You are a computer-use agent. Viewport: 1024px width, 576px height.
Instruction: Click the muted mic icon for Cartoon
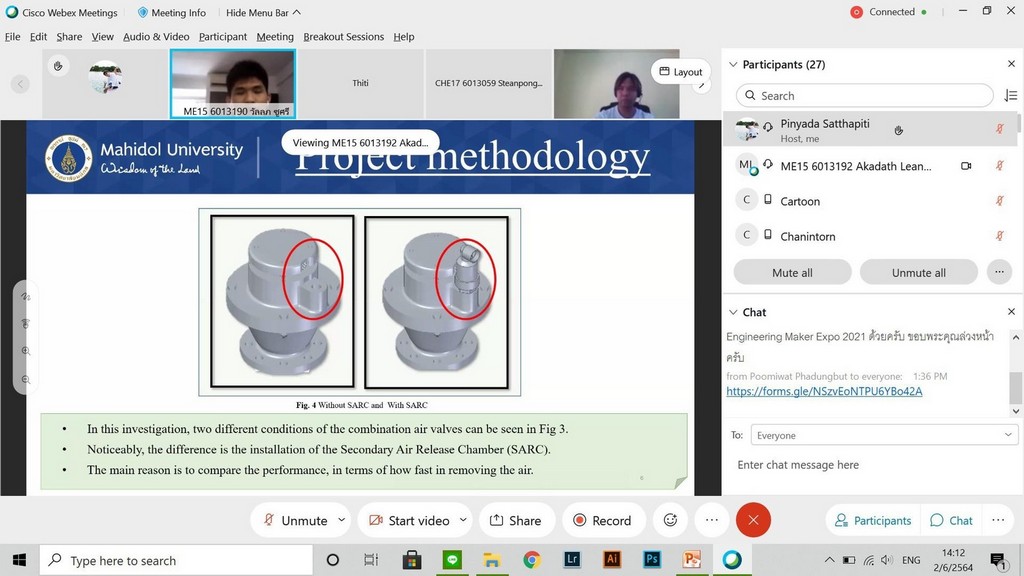[x=999, y=201]
